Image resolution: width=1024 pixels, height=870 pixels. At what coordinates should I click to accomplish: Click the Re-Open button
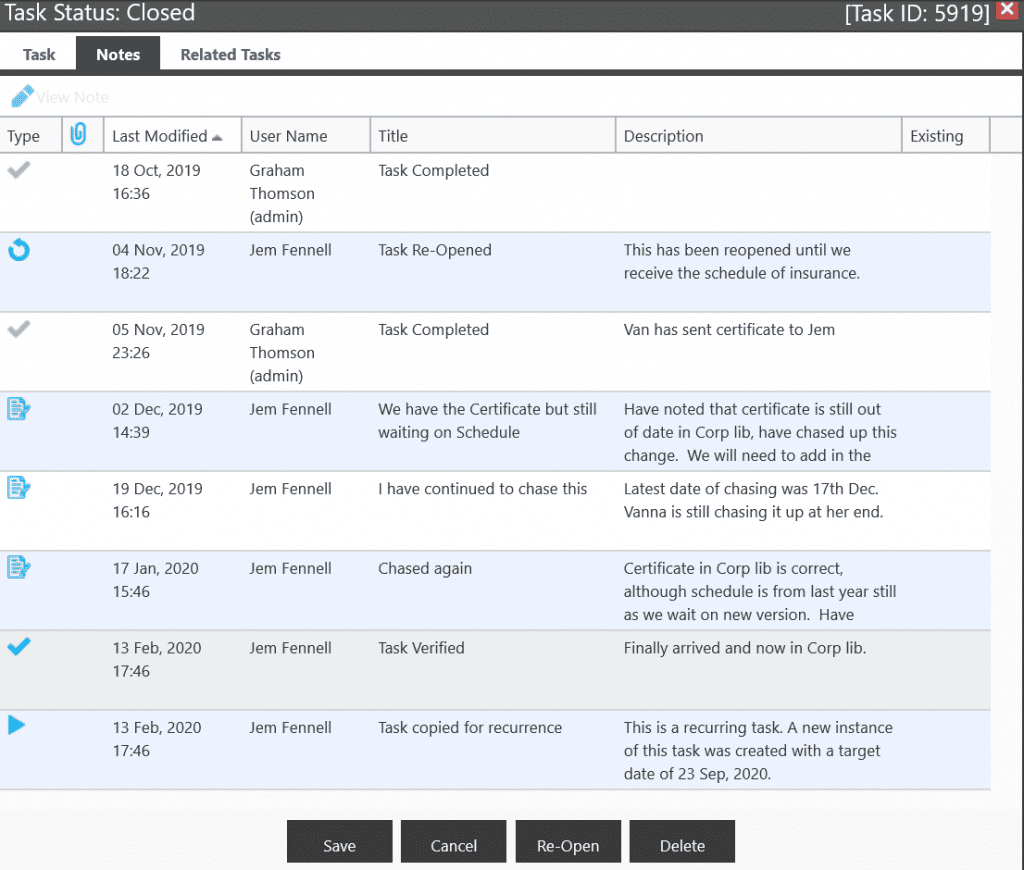coord(567,841)
